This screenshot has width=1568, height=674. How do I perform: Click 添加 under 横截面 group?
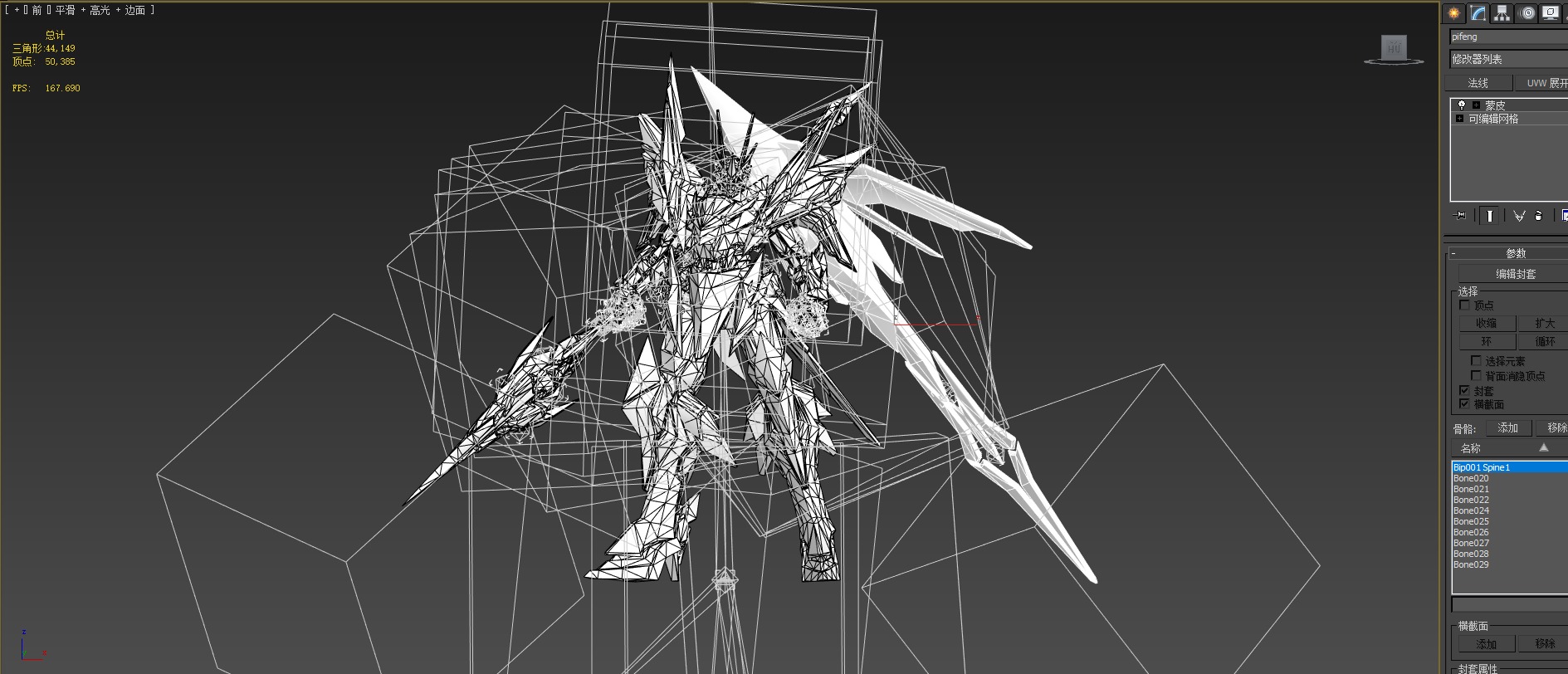(1487, 644)
